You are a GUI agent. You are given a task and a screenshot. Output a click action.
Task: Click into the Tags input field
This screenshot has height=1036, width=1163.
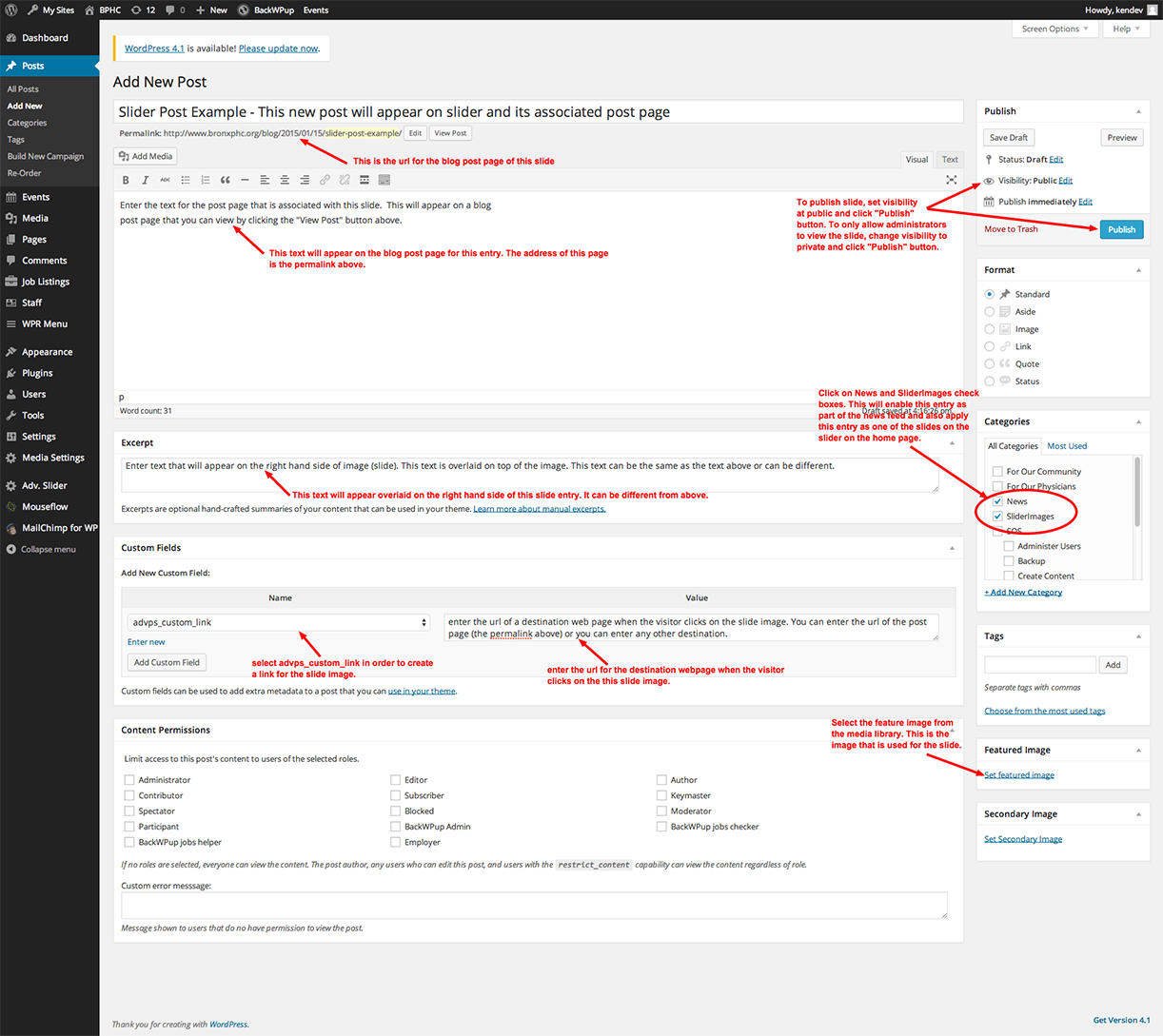1039,665
